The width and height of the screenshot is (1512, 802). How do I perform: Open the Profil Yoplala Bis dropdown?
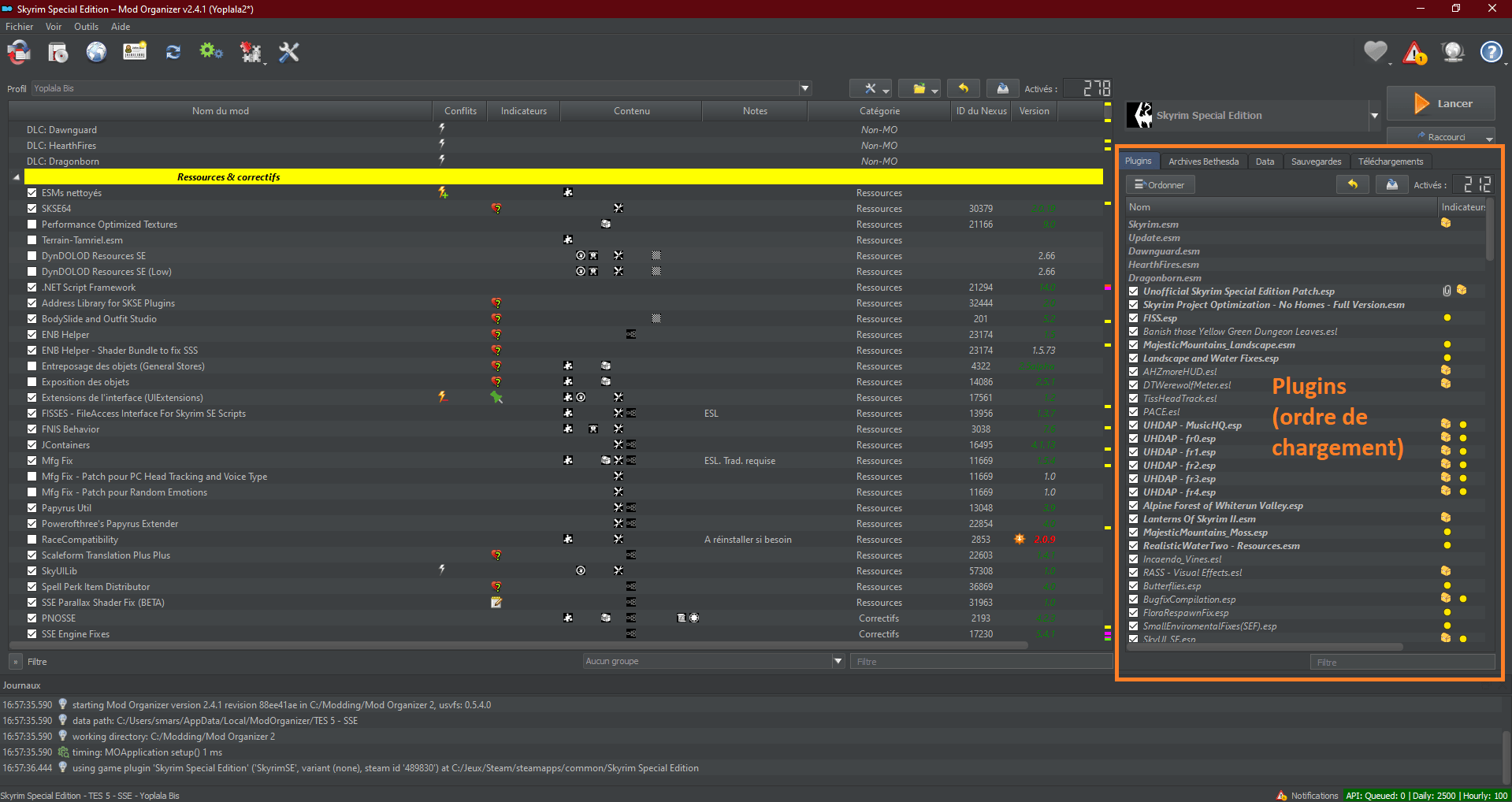pos(804,88)
